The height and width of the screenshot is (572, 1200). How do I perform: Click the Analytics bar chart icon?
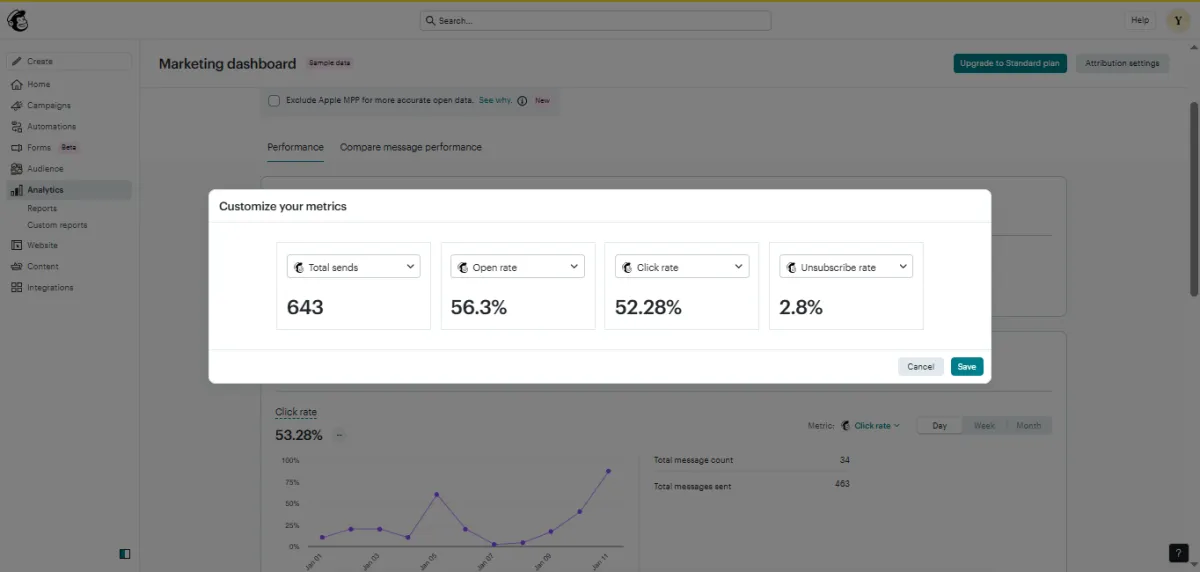[x=17, y=189]
